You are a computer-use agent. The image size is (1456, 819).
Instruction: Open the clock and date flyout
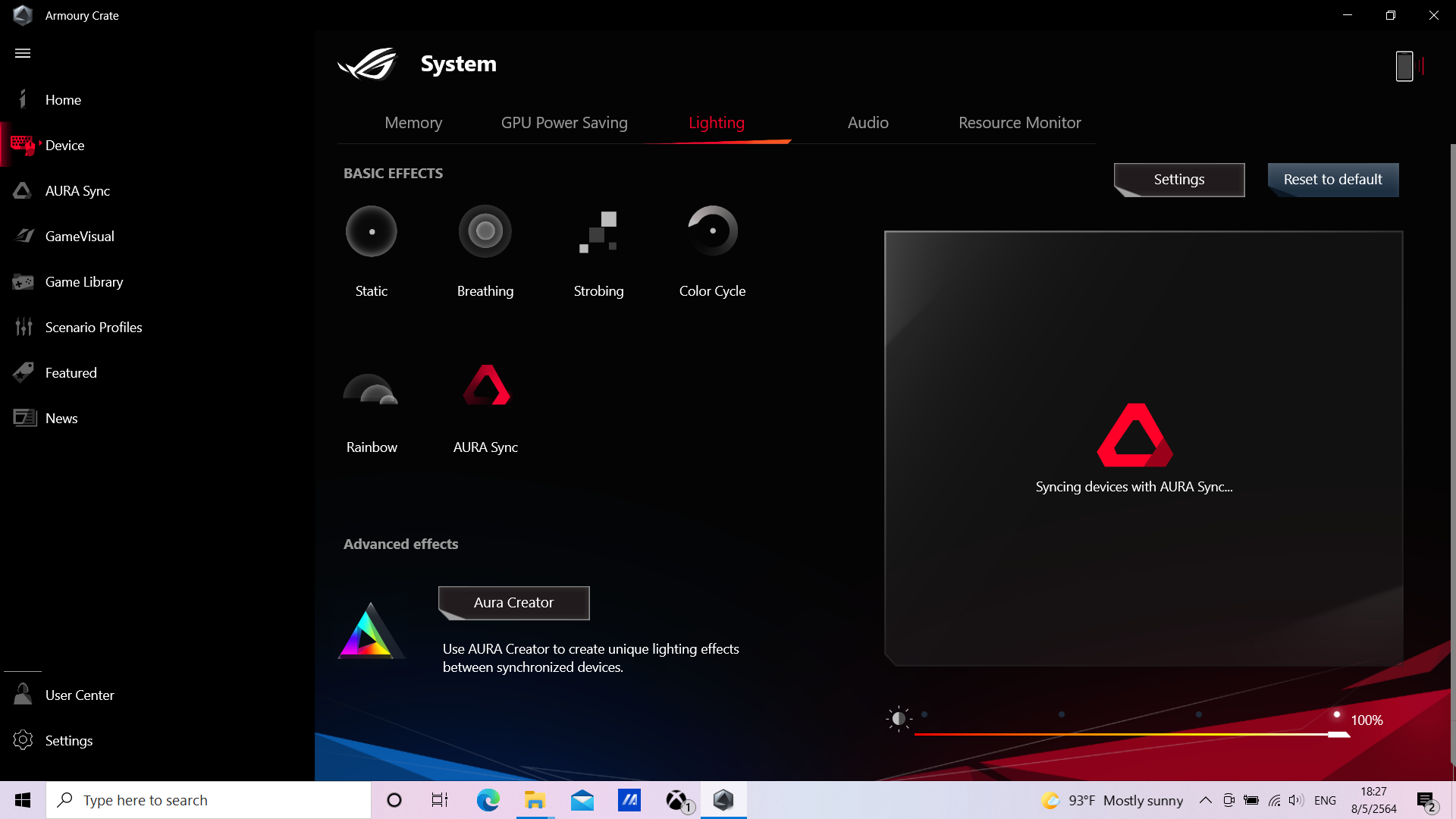(x=1373, y=800)
